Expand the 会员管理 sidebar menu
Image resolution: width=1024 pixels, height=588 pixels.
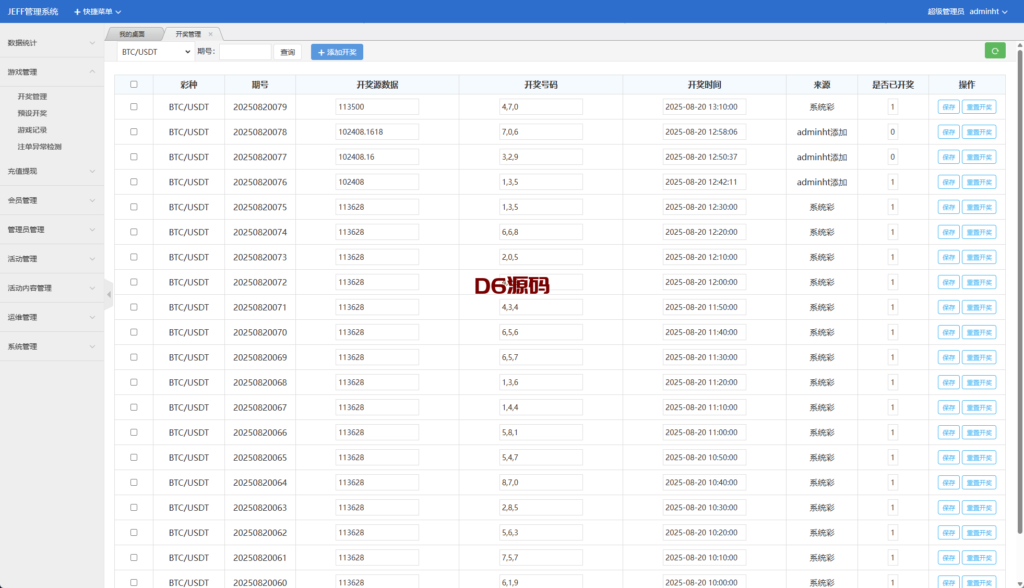[51, 200]
